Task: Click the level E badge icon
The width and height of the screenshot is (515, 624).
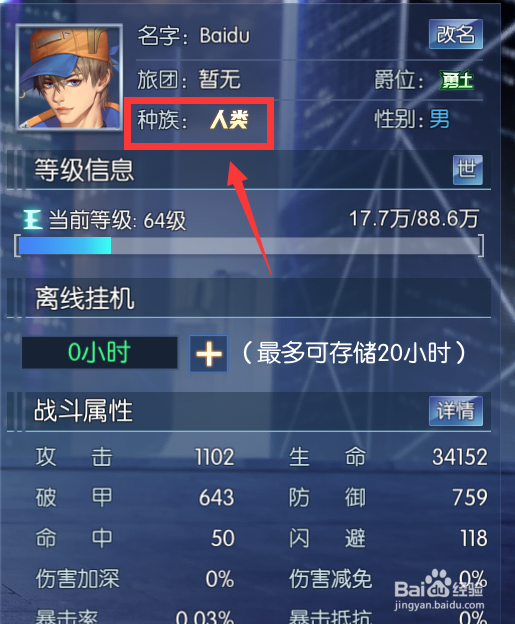Action: (x=33, y=219)
